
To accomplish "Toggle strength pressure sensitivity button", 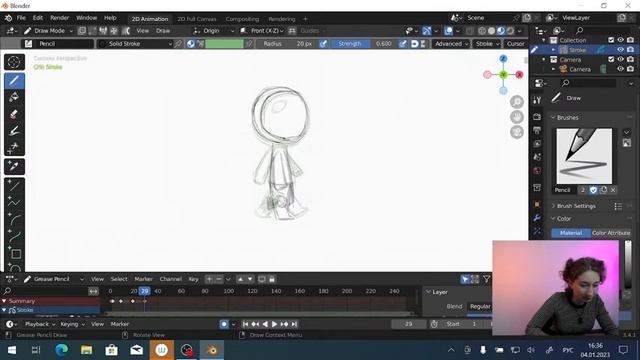I will coord(403,44).
